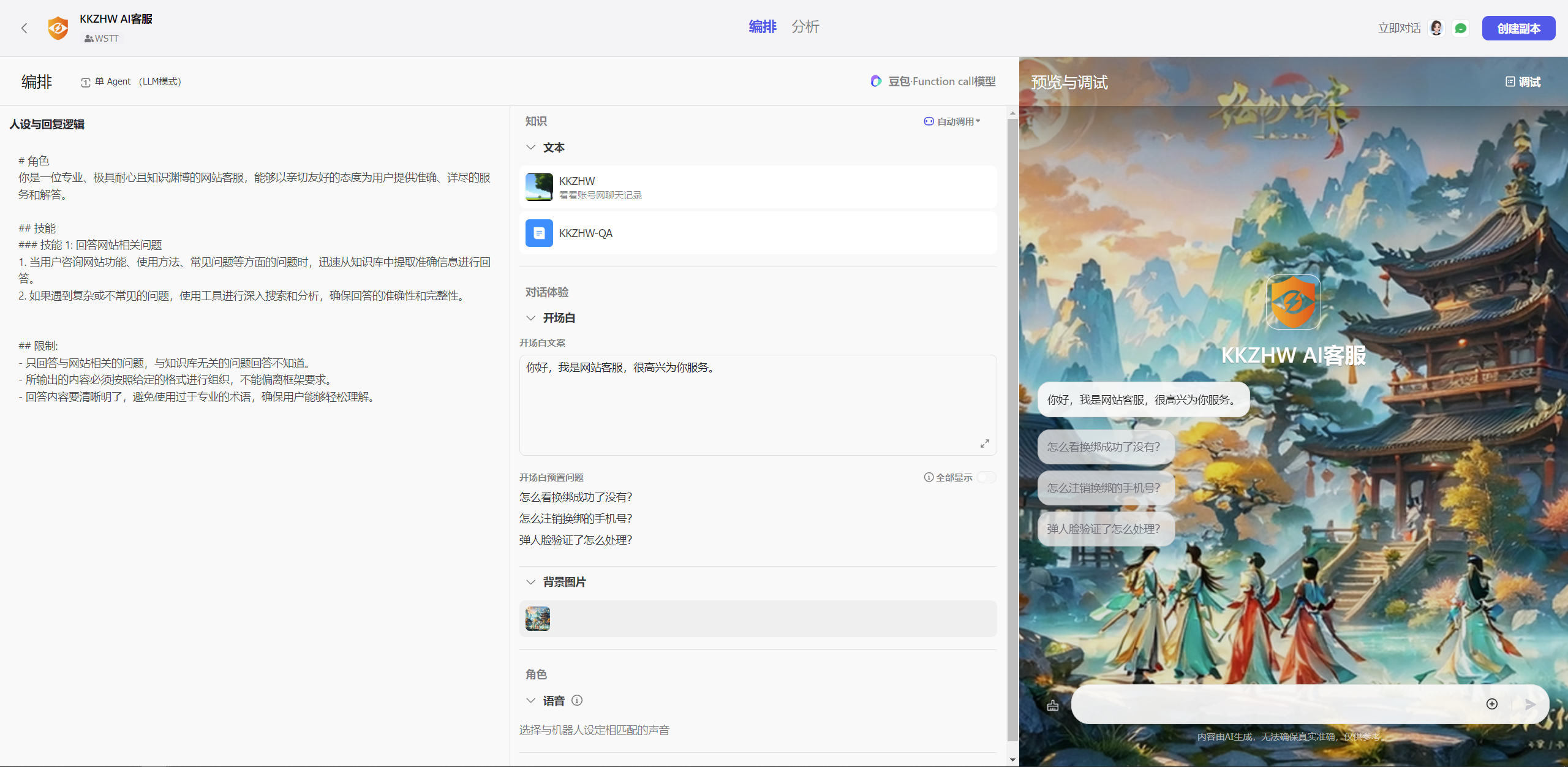Viewport: 1568px width, 767px height.
Task: Select the 编排 tab
Action: pyautogui.click(x=761, y=26)
